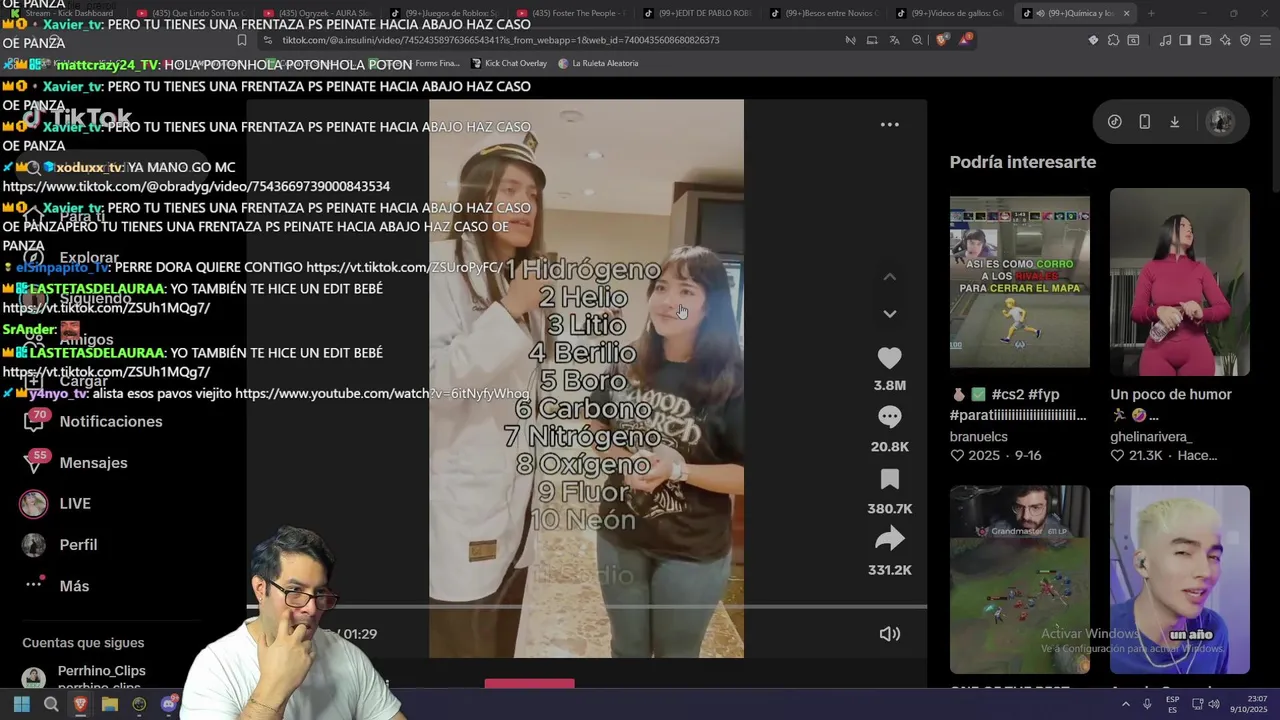This screenshot has width=1280, height=720.
Task: Open the Brave VPN shield icon
Action: (x=1245, y=40)
